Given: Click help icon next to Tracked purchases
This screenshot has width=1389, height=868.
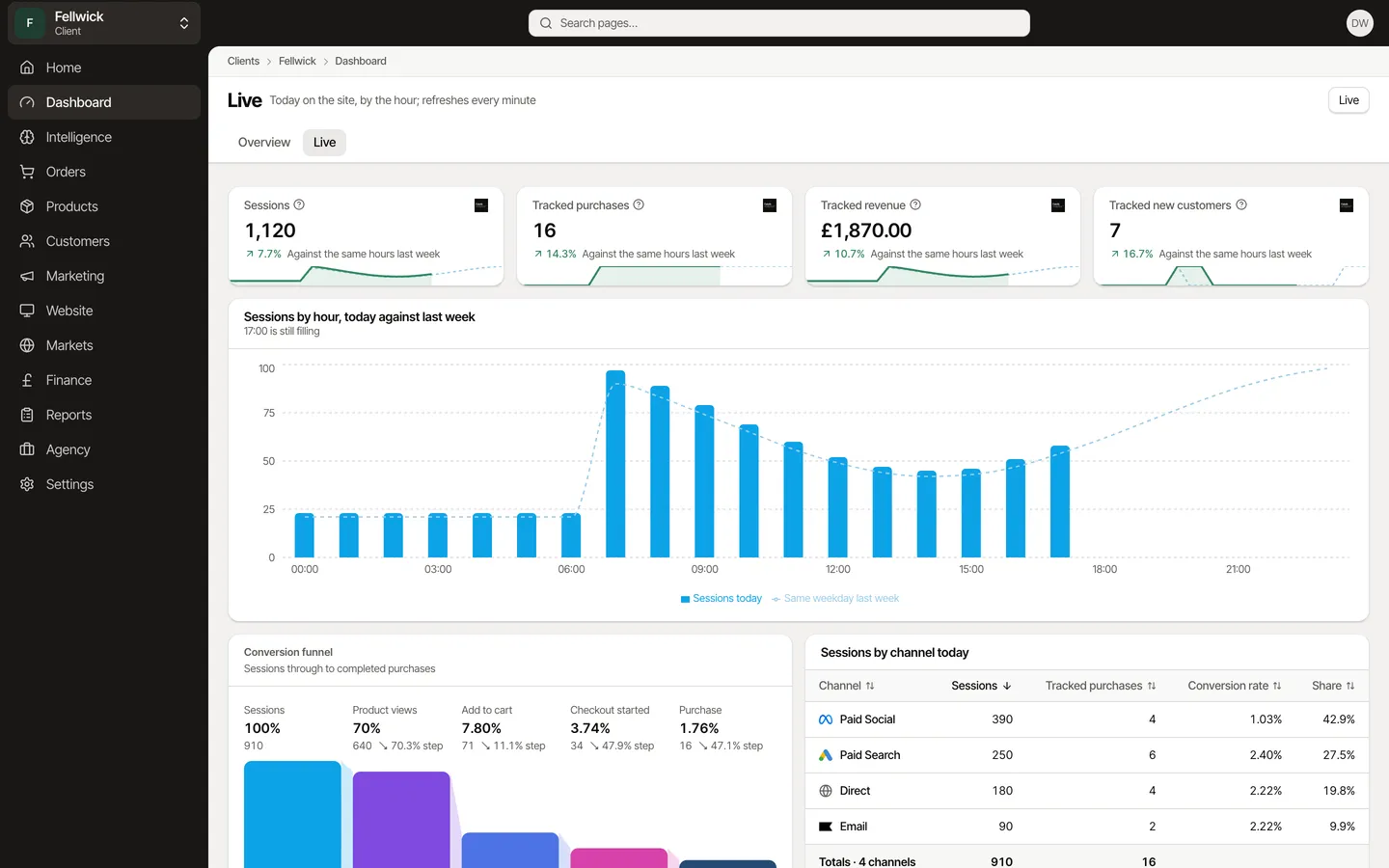Looking at the screenshot, I should click(639, 204).
